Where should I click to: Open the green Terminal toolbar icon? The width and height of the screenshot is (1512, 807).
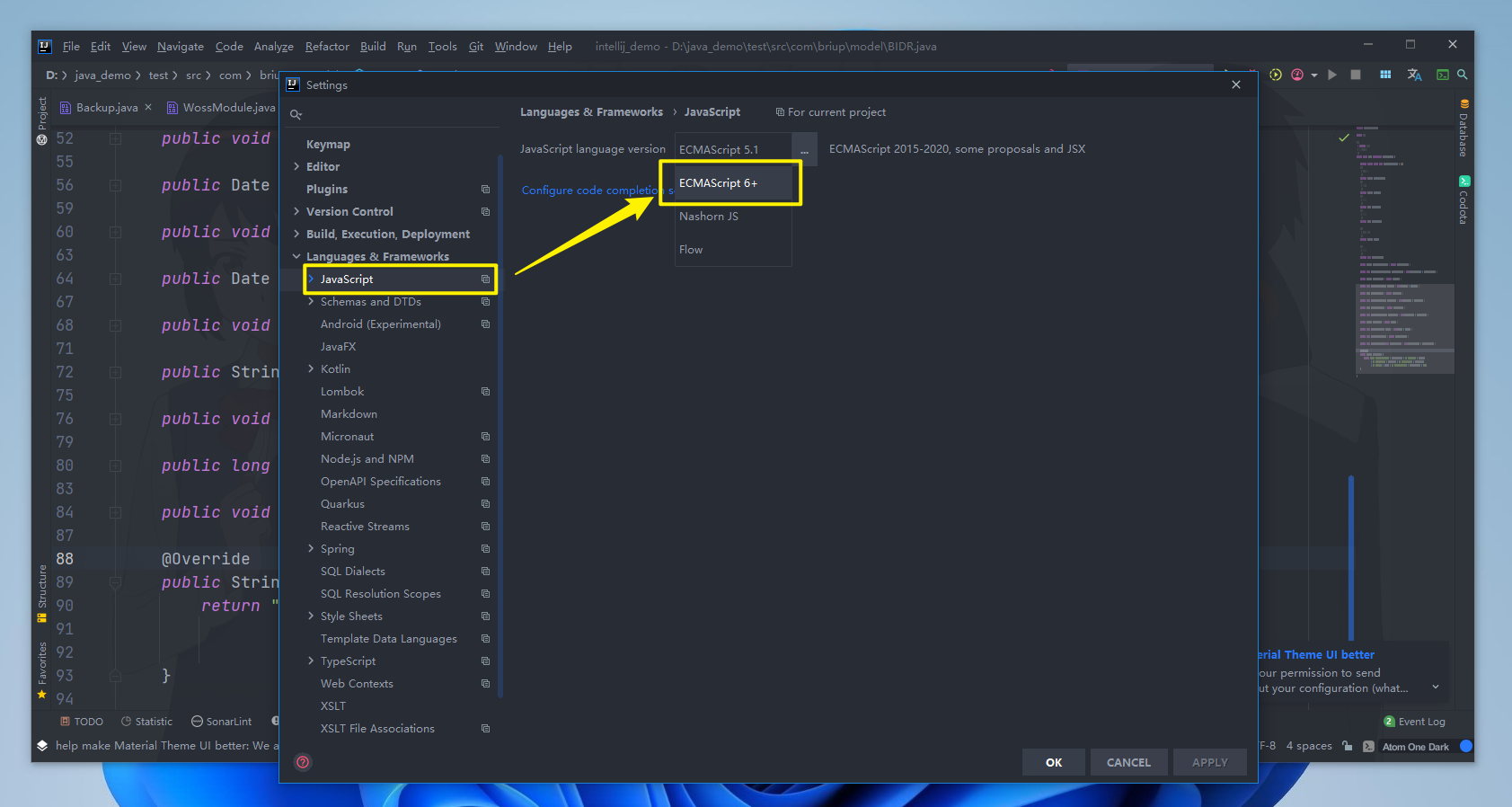(x=1443, y=75)
